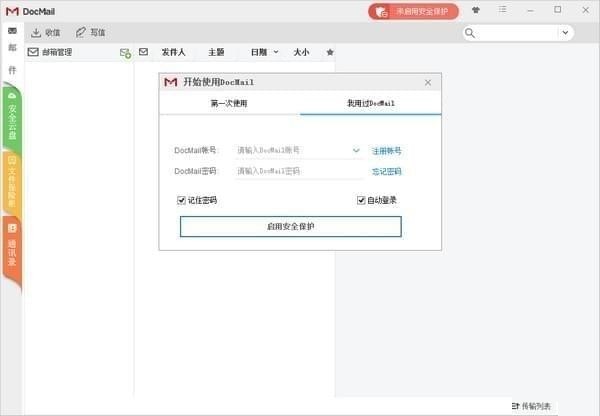Toggle the 记住密码 checkbox
The image size is (600, 416).
181,200
